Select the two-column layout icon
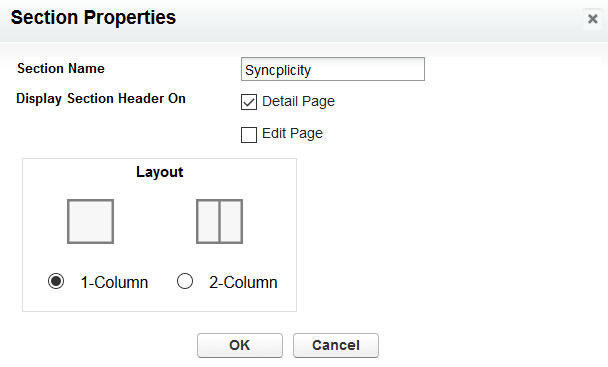 click(219, 222)
